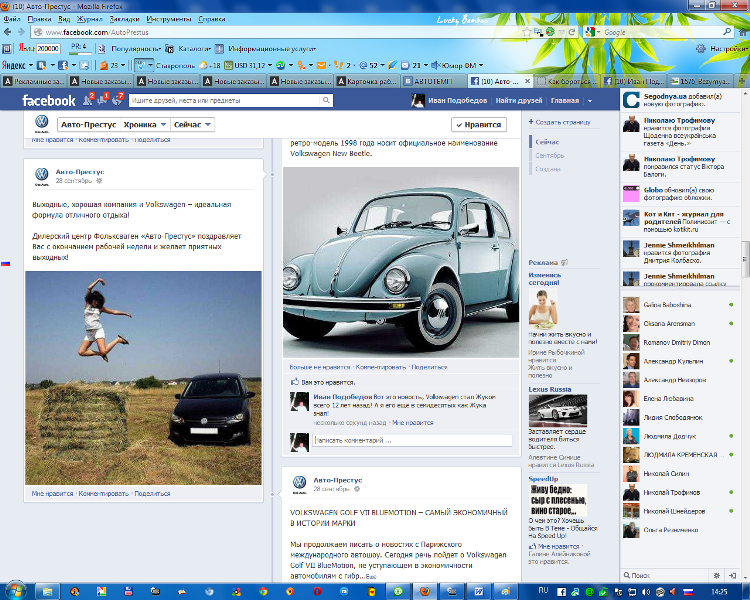Open chat settings gear icon
This screenshot has width=750, height=600.
point(717,575)
